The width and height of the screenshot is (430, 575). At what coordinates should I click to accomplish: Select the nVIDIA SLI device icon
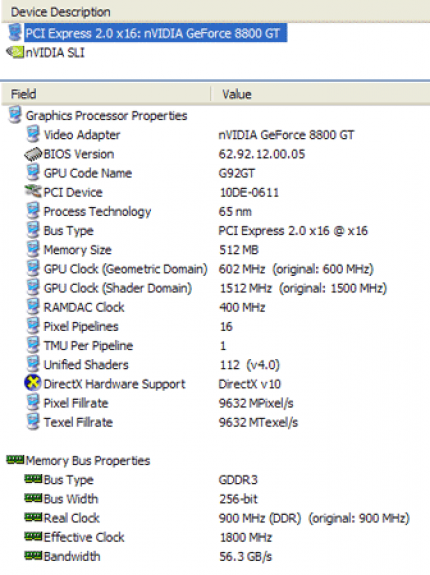(15, 52)
